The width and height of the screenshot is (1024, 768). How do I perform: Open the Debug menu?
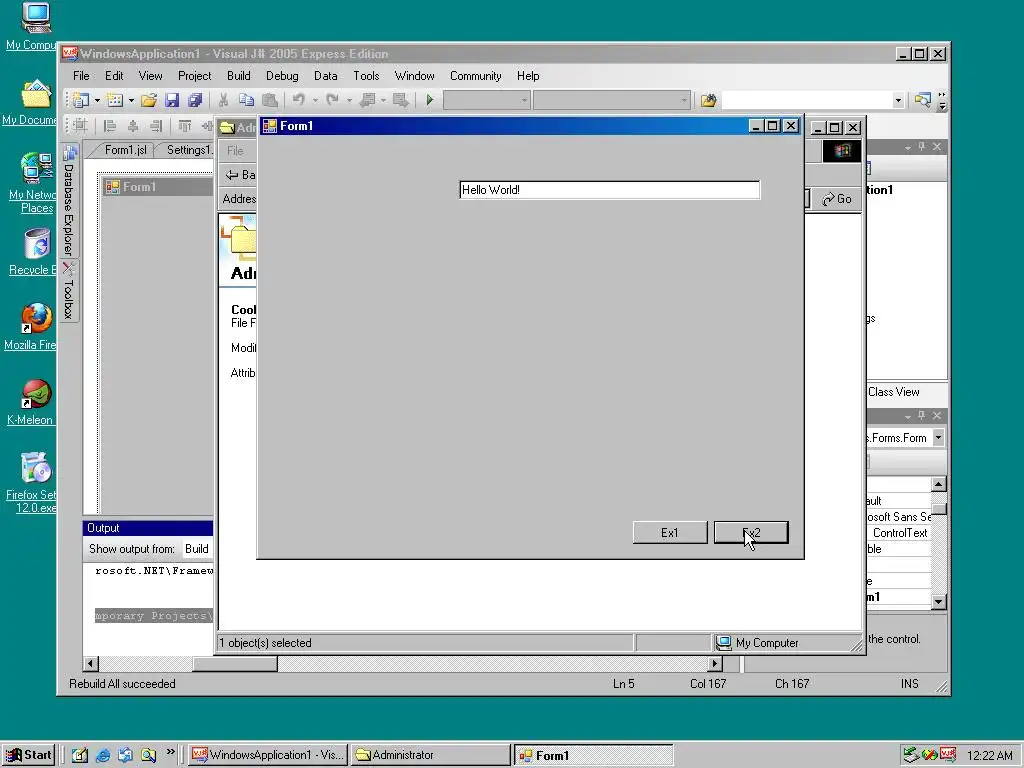282,76
